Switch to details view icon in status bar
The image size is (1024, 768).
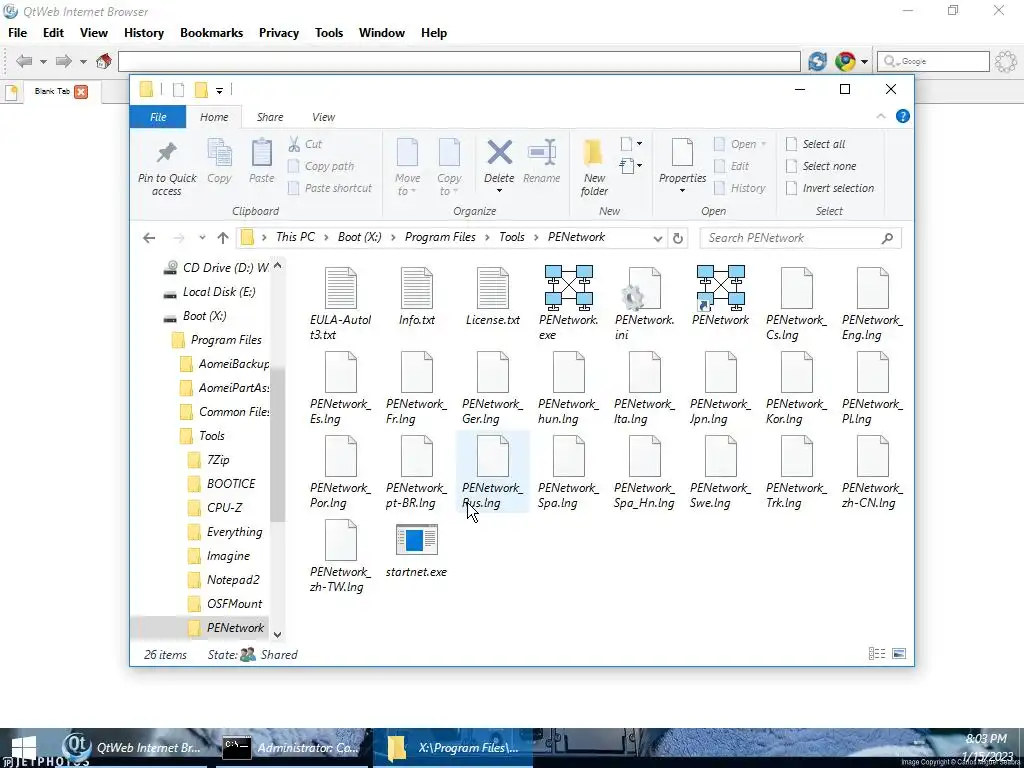(877, 654)
